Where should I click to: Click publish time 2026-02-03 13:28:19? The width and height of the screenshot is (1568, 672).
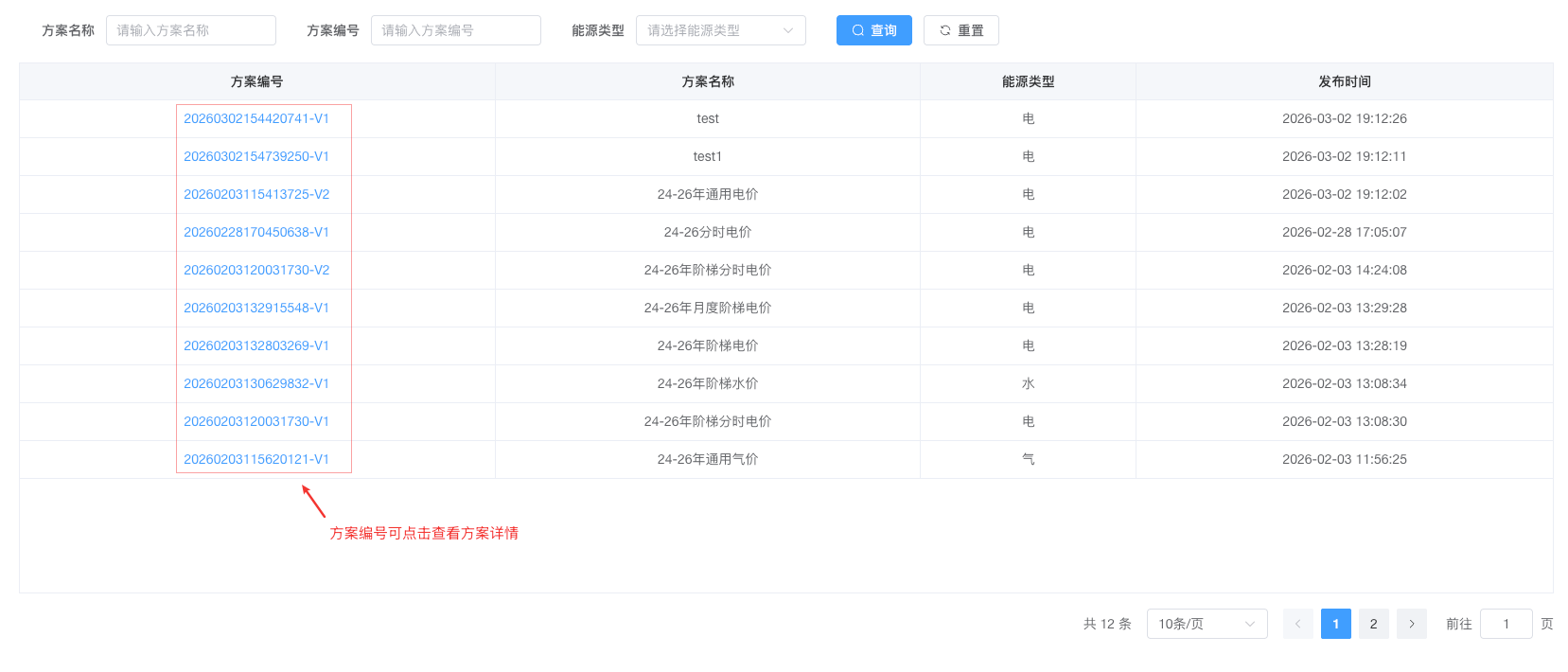pos(1345,345)
